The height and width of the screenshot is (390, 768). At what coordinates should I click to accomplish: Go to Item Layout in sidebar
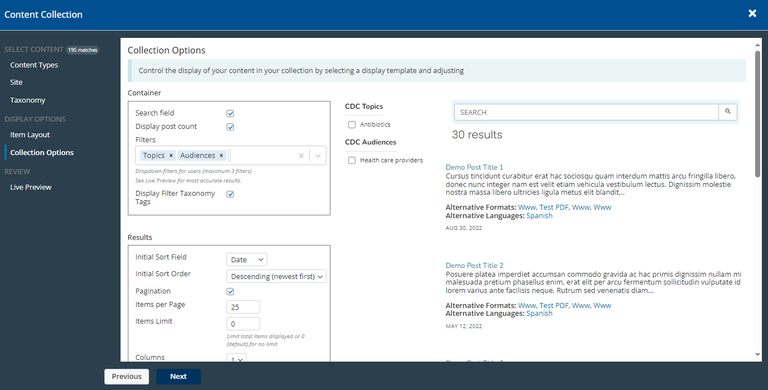[x=30, y=135]
